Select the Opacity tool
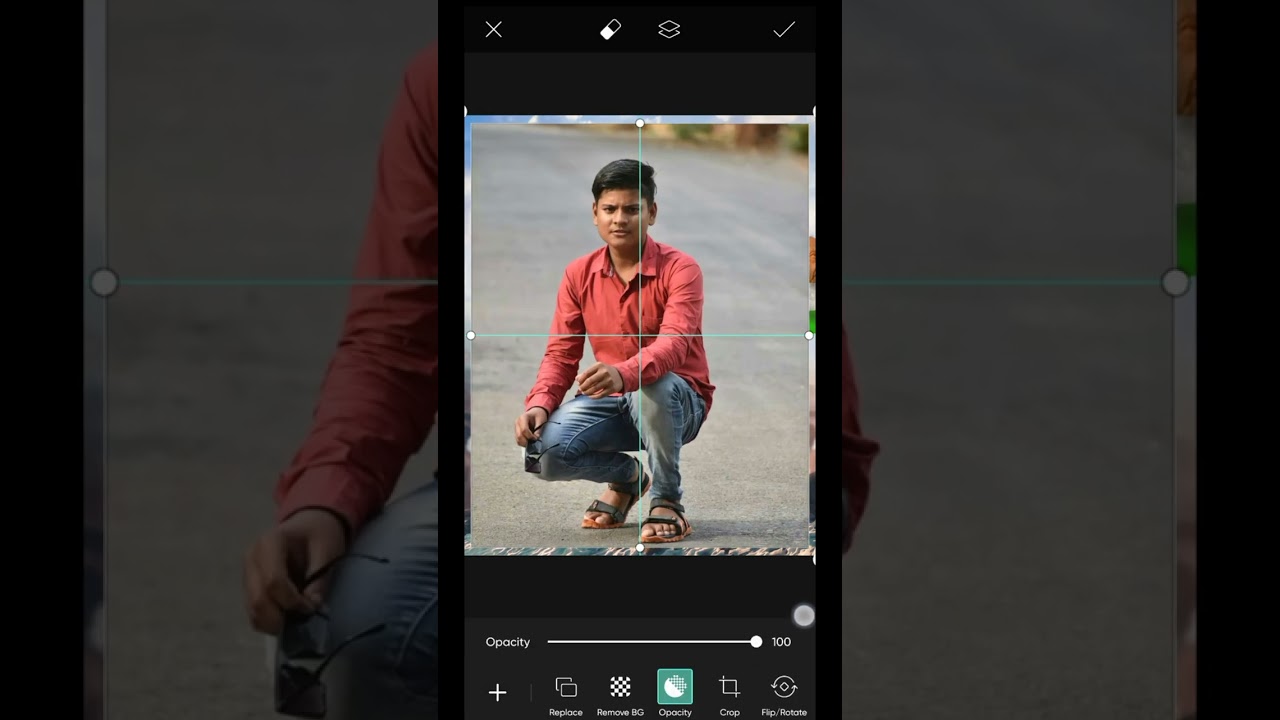Screen dimensions: 1280x720 [x=675, y=694]
